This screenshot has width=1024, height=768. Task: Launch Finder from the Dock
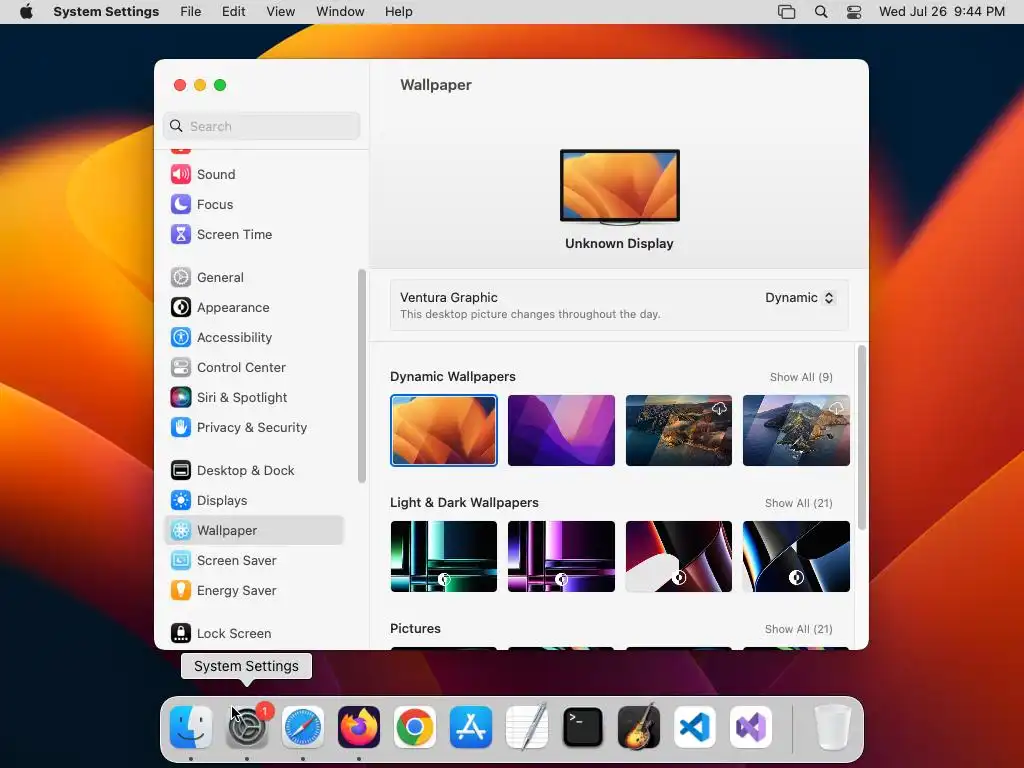click(191, 727)
